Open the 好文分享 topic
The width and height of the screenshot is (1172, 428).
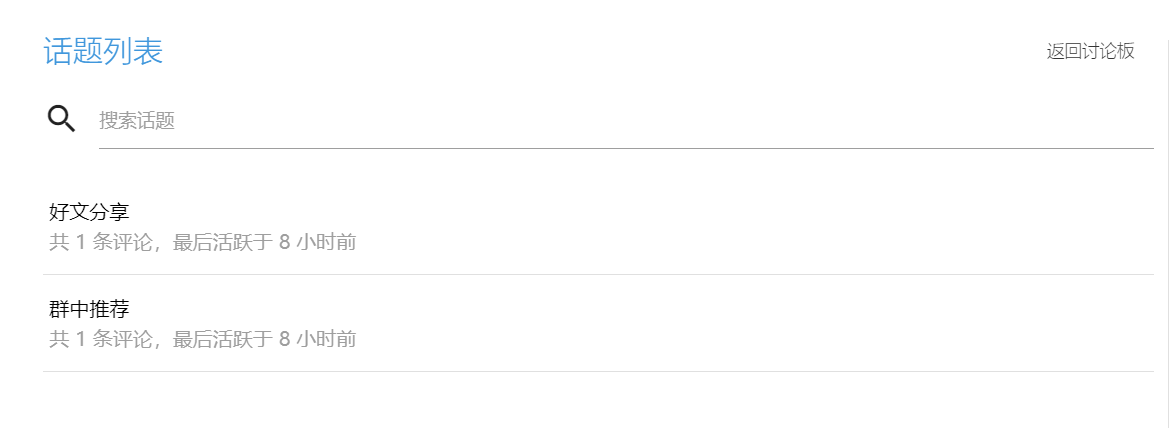point(89,212)
